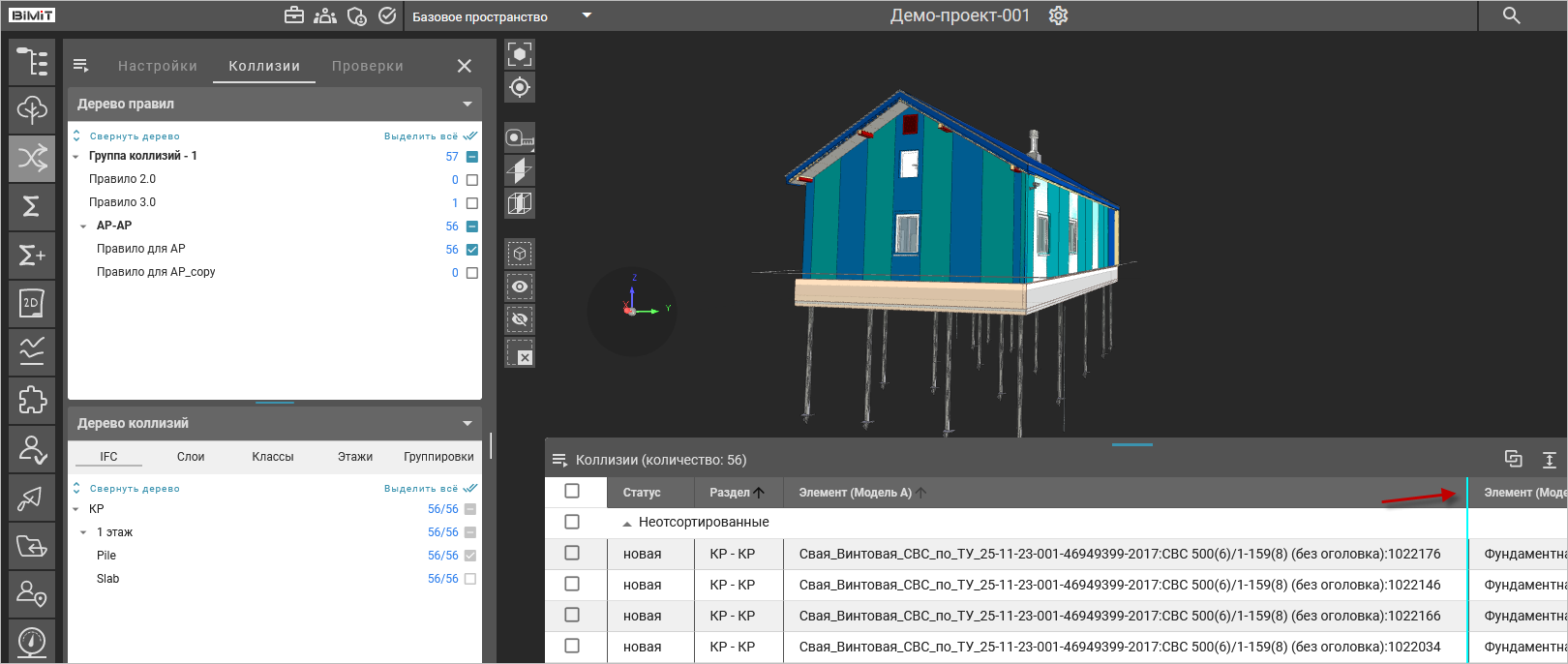Open the search magnifier in top bar
The height and width of the screenshot is (664, 1568).
pos(1511,15)
